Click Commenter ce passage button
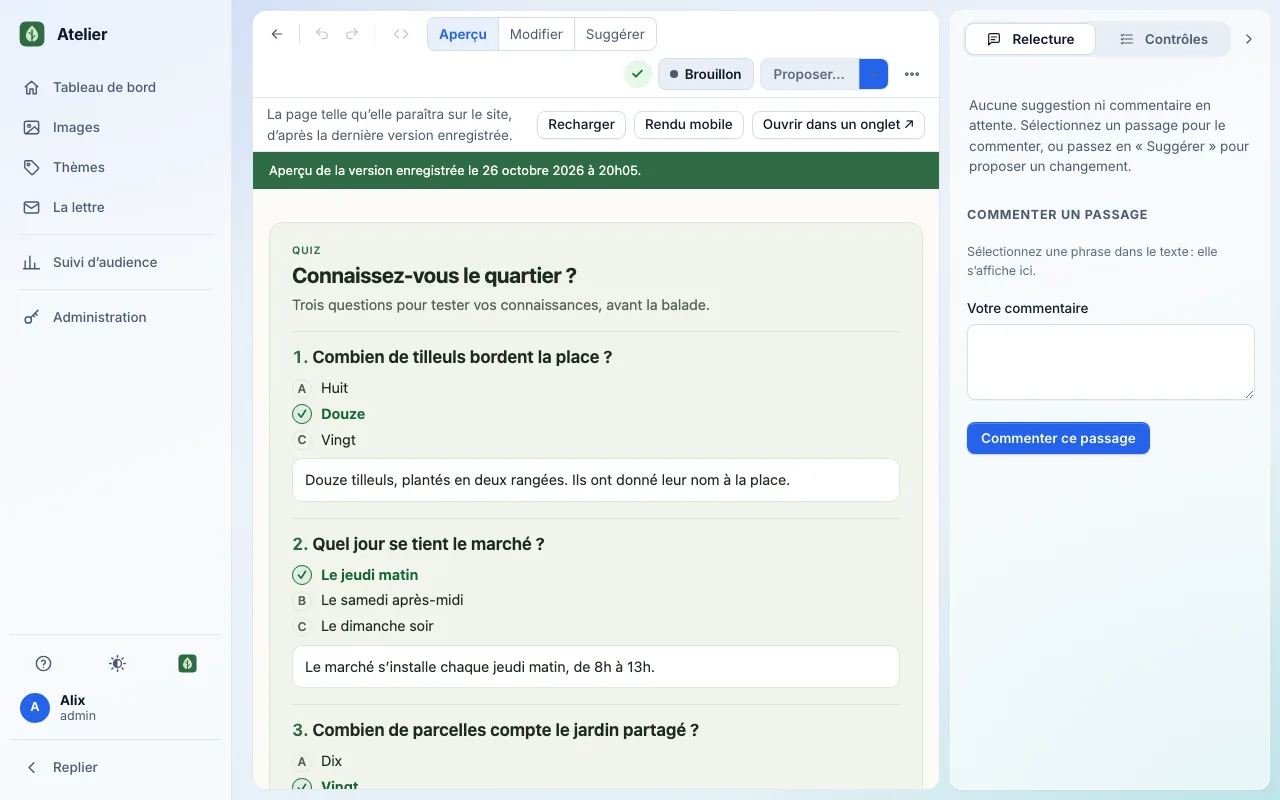Screen dimensions: 1280x800 pyautogui.click(x=1058, y=438)
